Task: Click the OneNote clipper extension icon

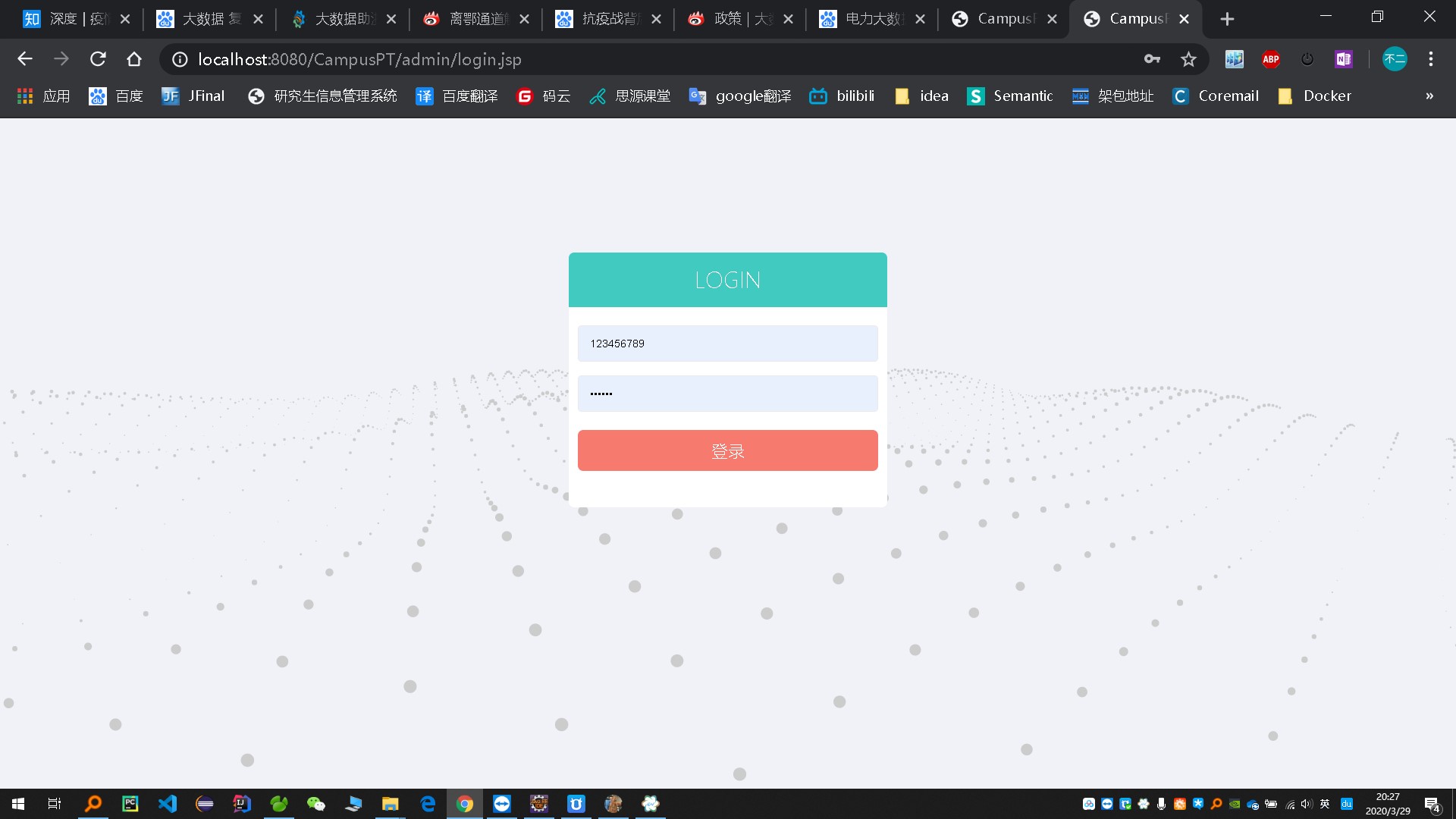Action: [1344, 59]
